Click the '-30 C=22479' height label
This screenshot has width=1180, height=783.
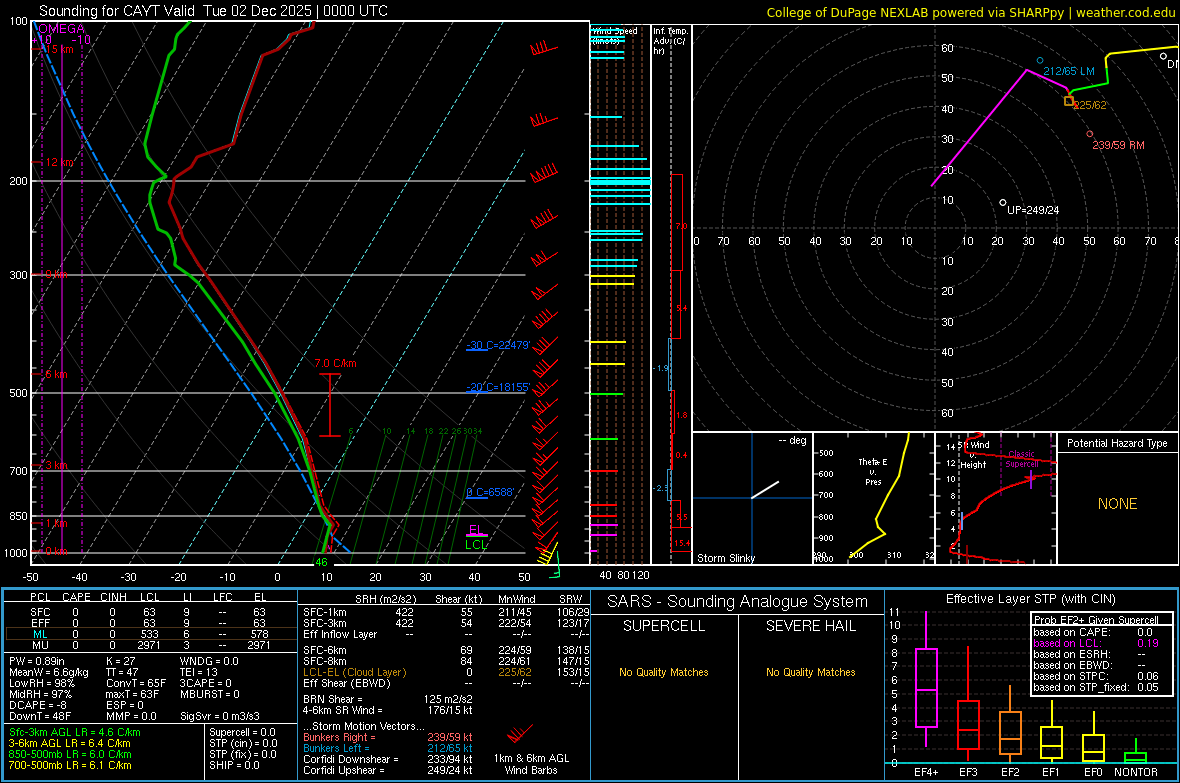tap(498, 346)
